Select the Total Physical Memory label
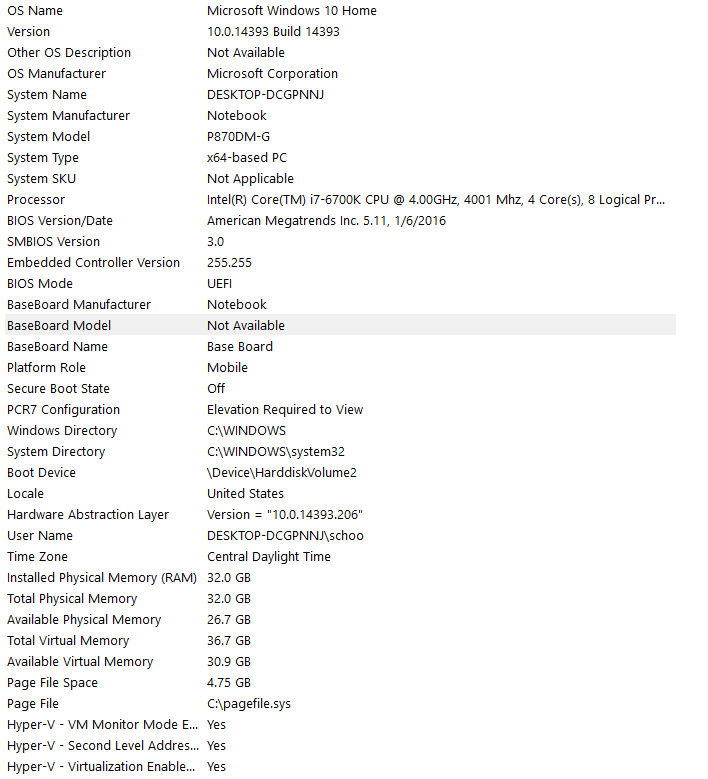 (72, 599)
